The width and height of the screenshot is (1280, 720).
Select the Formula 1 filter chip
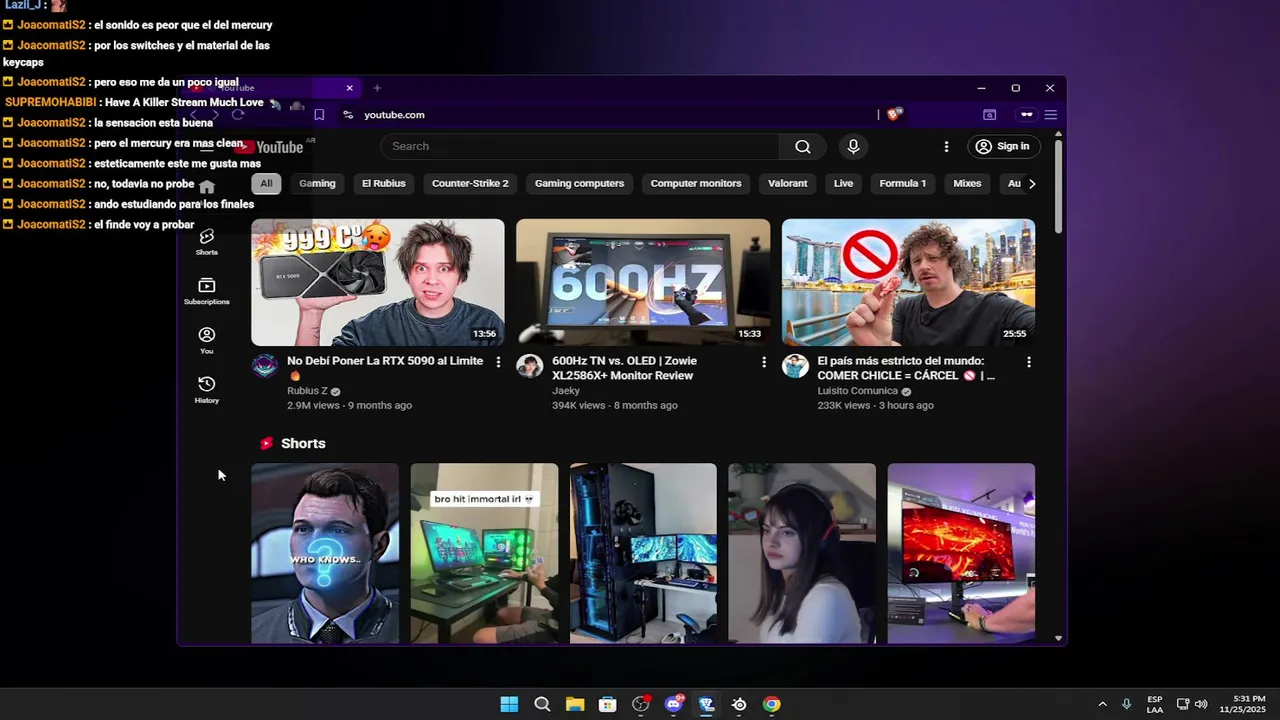click(x=903, y=183)
